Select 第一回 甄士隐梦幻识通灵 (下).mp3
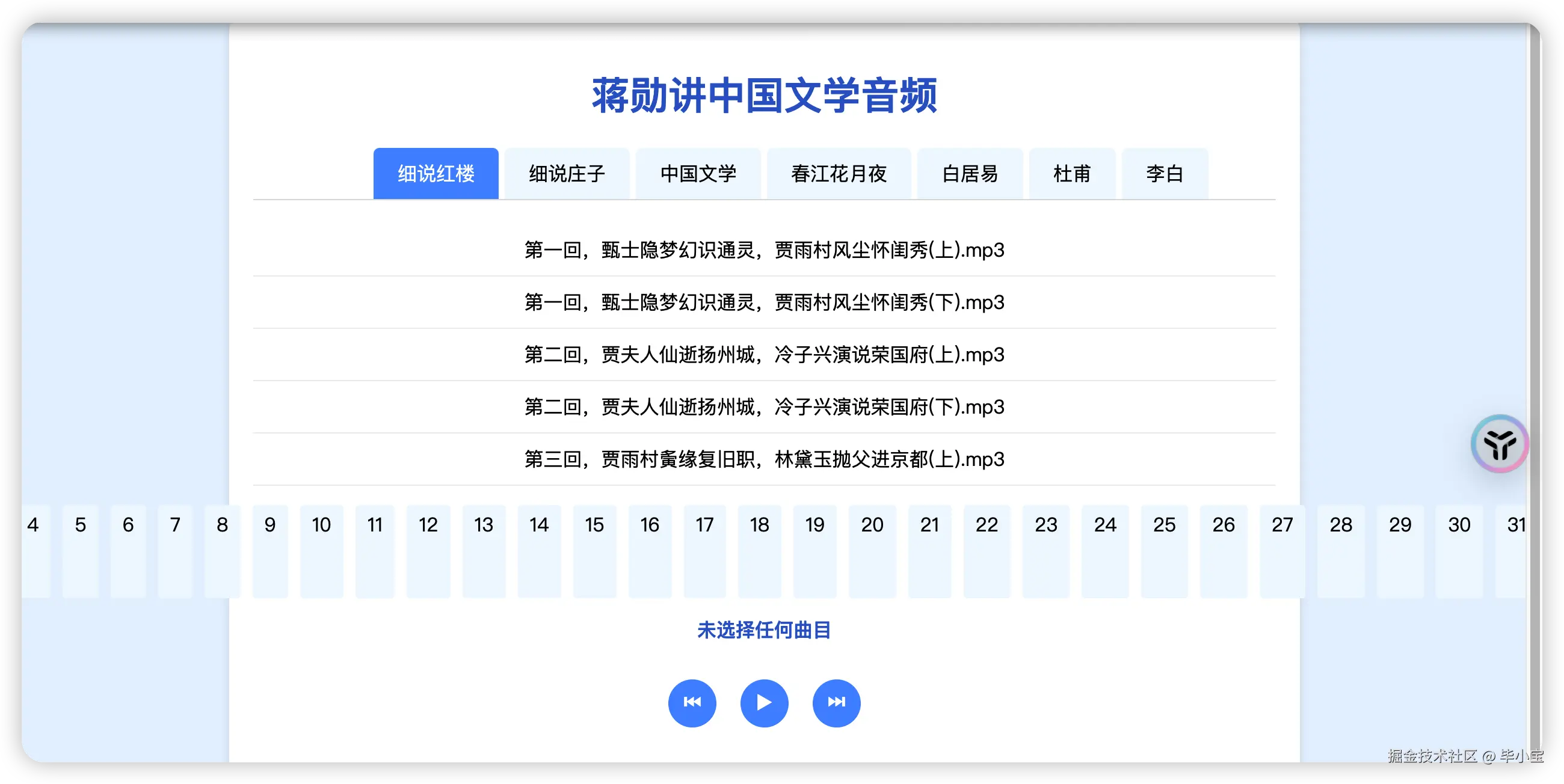The image size is (1564, 784). (x=764, y=302)
